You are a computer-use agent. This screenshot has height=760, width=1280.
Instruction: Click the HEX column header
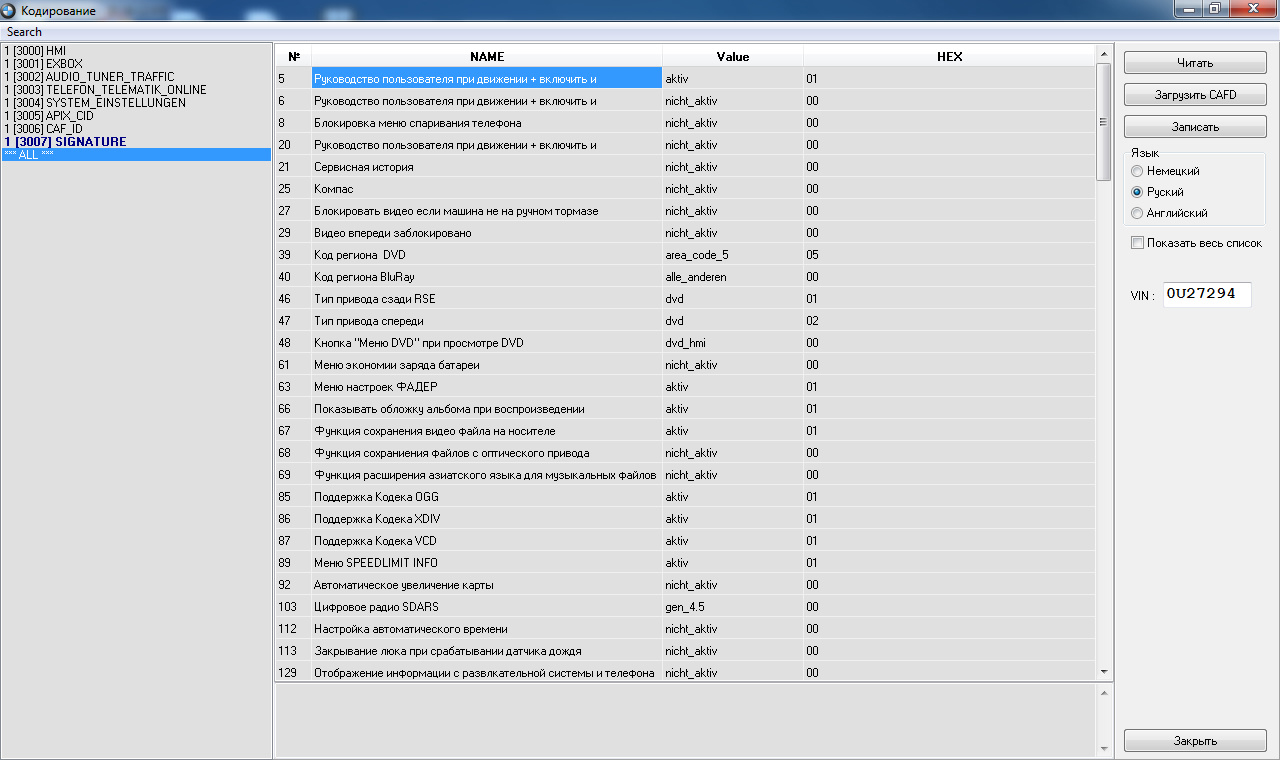(949, 57)
